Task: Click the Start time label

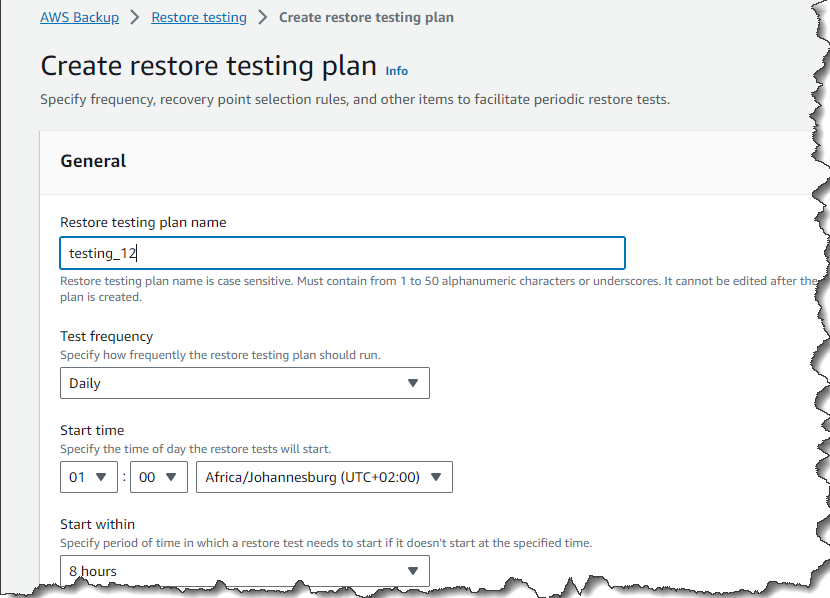Action: pos(92,430)
